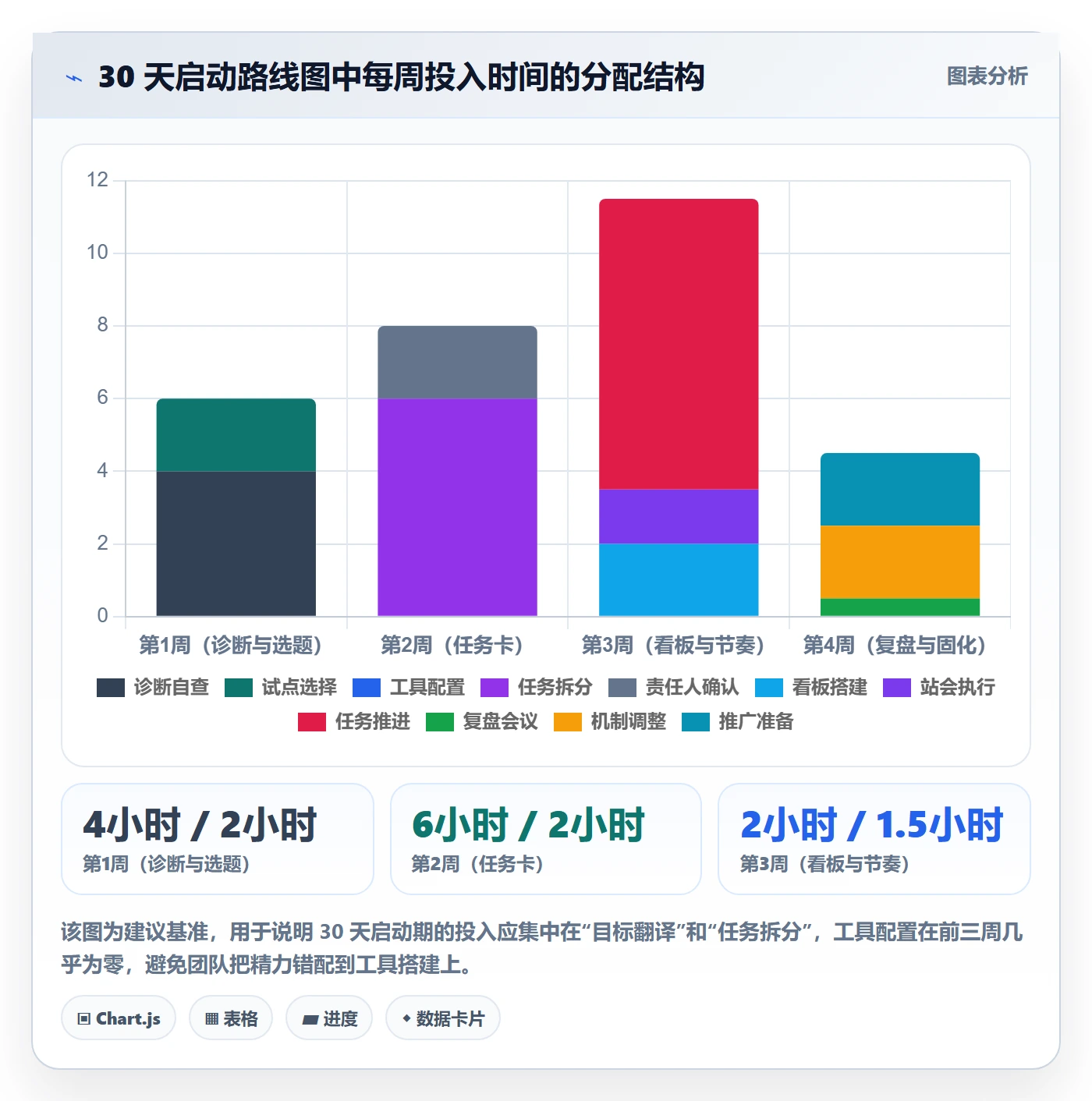Click the green 复盘会议 segment in week 4
Image resolution: width=1092 pixels, height=1101 pixels.
pos(900,607)
